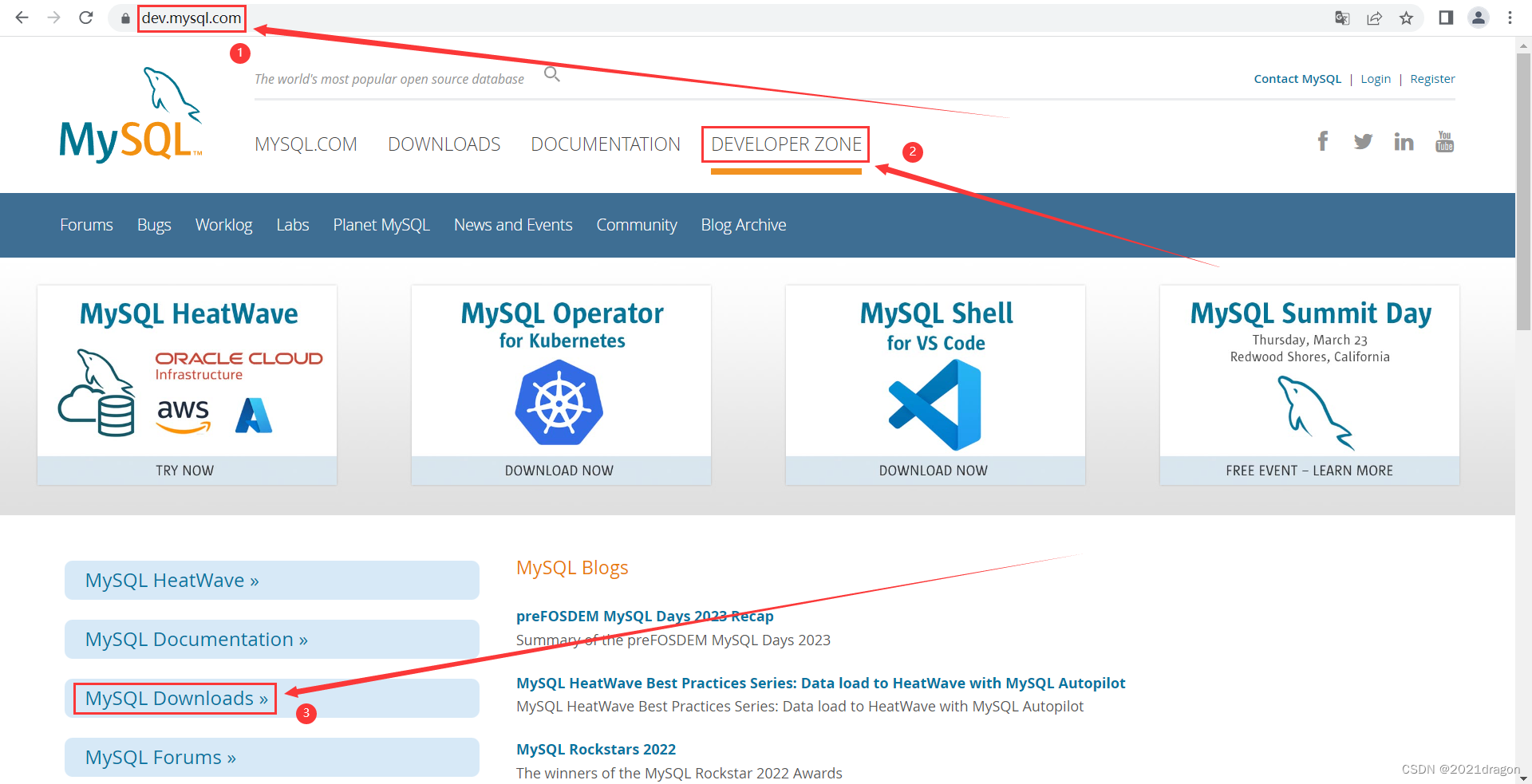Image resolution: width=1532 pixels, height=784 pixels.
Task: Open the MYSQL.COM nav item
Action: (x=306, y=144)
